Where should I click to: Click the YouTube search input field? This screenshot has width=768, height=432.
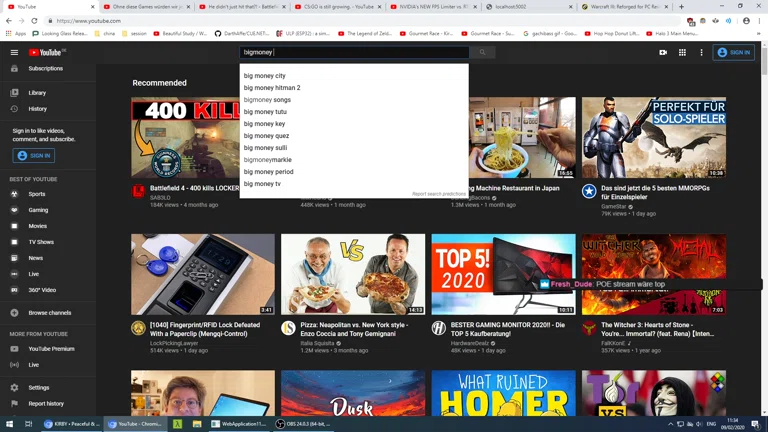pos(354,52)
